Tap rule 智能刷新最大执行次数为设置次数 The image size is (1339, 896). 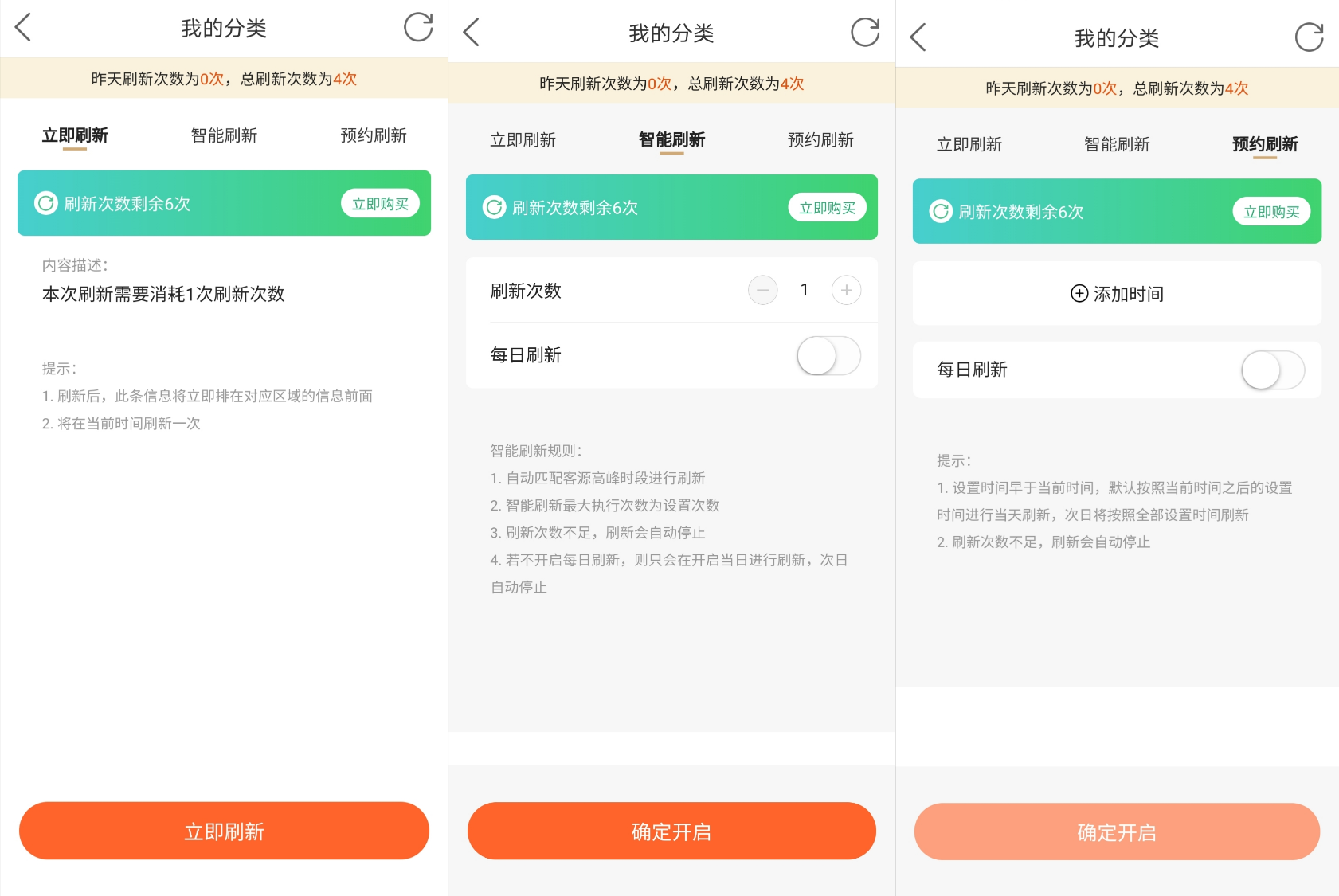[x=613, y=505]
